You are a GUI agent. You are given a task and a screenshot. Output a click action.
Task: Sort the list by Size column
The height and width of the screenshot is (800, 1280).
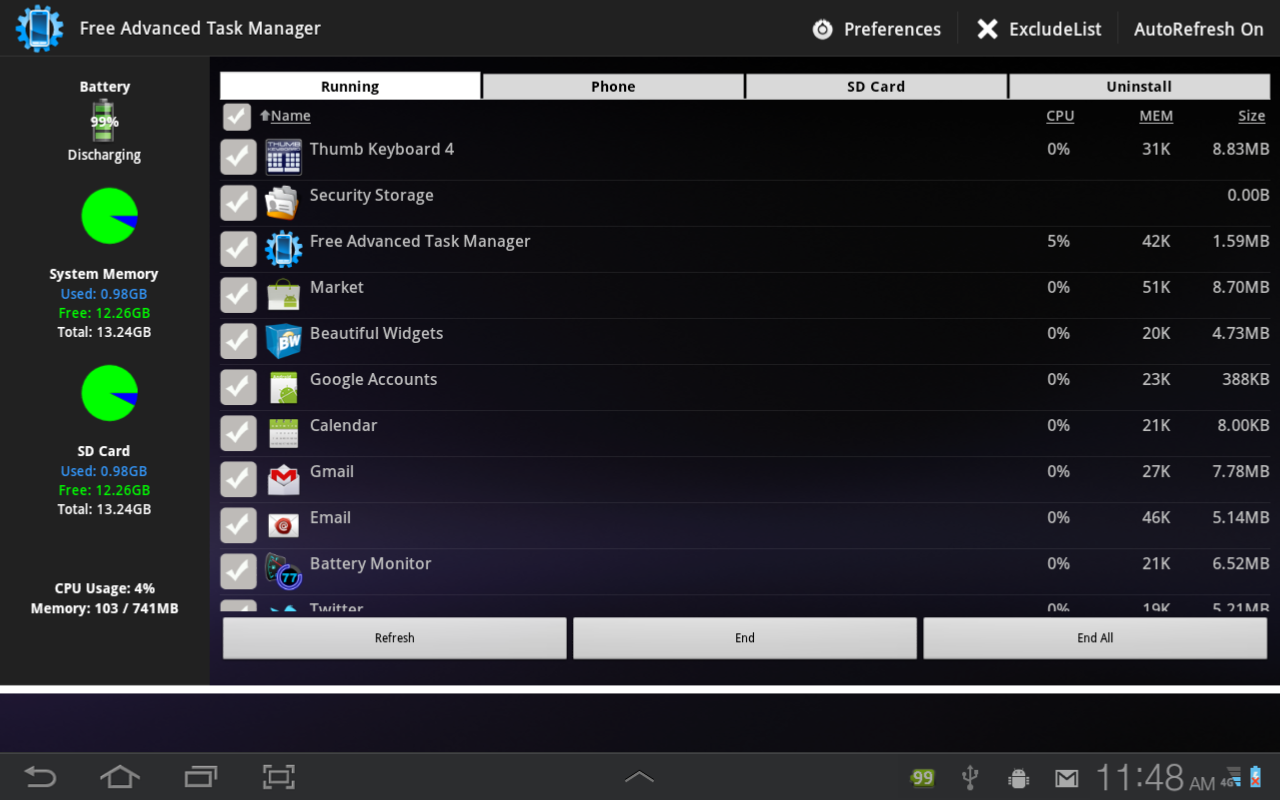click(x=1252, y=116)
